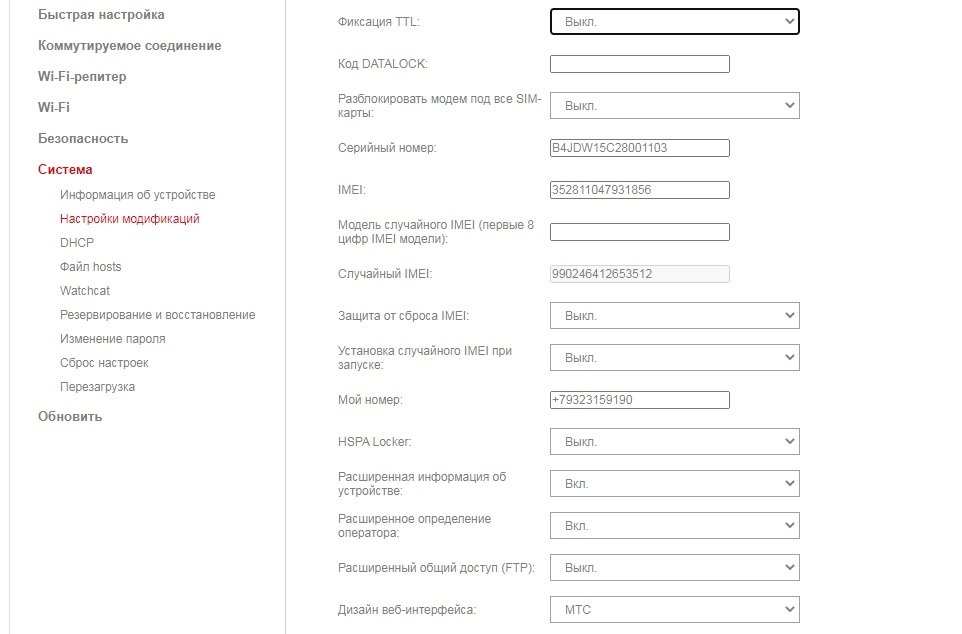Open the Быстрая настройка menu section
This screenshot has width=962, height=634.
(x=101, y=15)
